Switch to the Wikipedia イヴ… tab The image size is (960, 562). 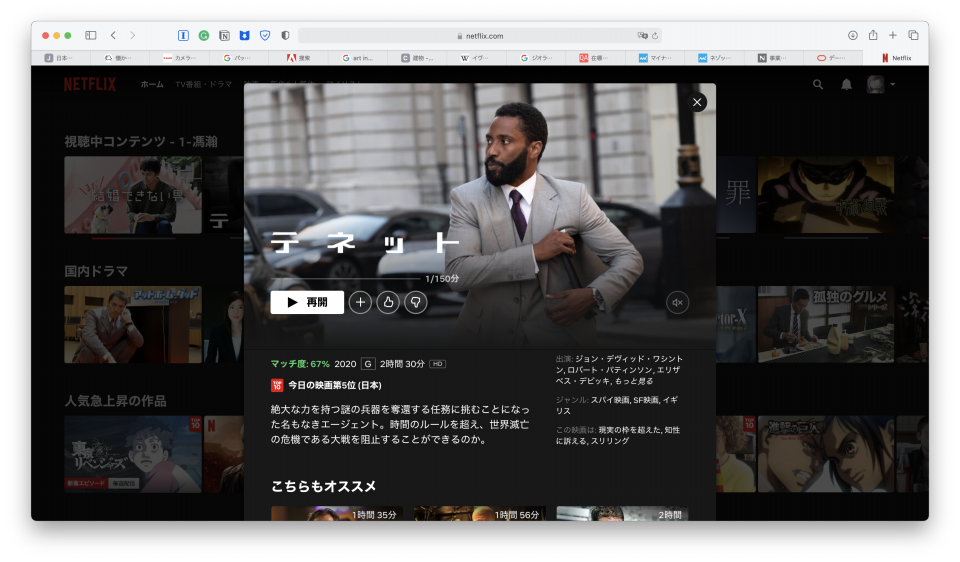point(478,58)
